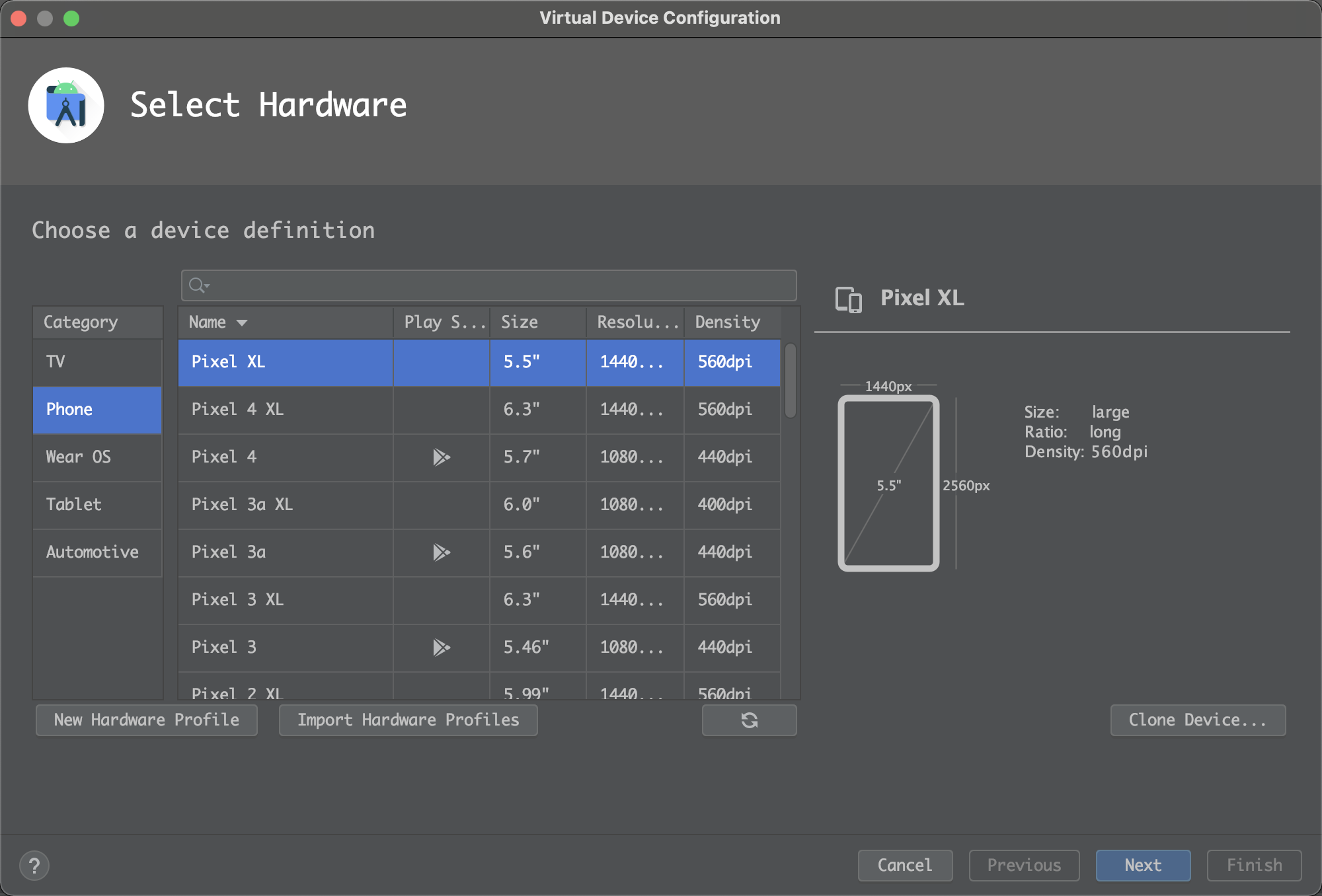The width and height of the screenshot is (1322, 896).
Task: Click the 400dpi density cell
Action: (x=732, y=505)
